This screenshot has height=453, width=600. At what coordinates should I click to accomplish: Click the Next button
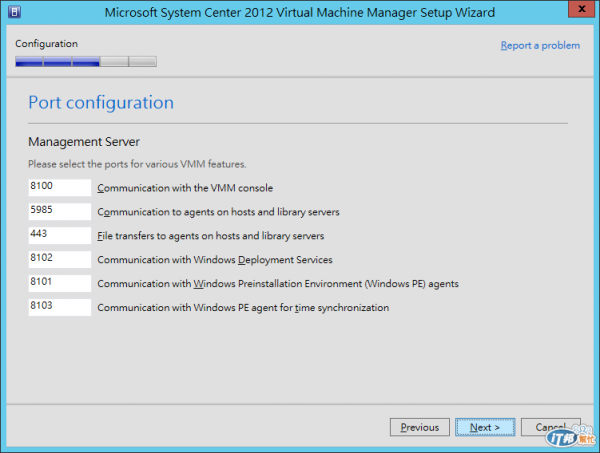click(484, 427)
